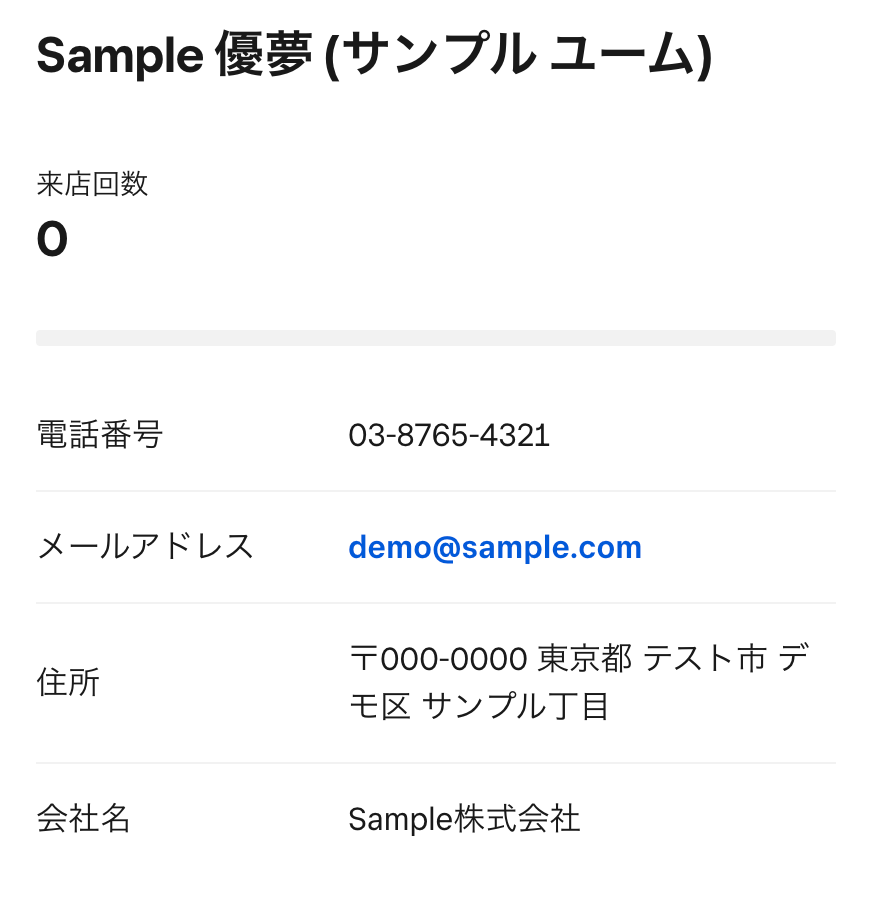Select the phone number 03-8765-4321
This screenshot has width=870, height=906.
449,435
